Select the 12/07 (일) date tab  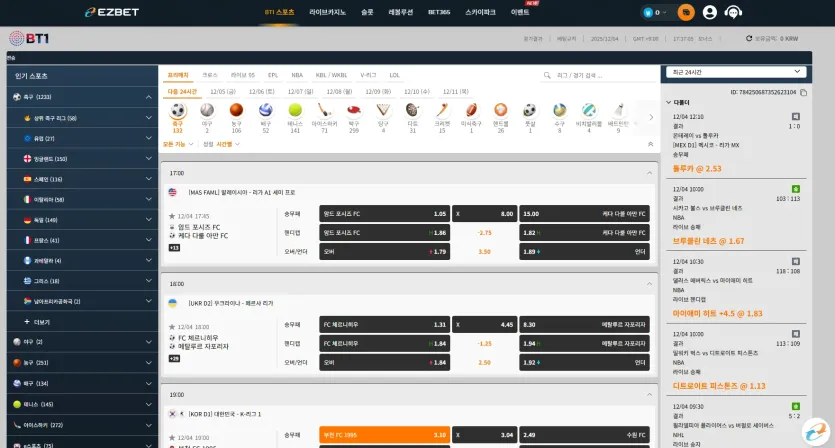click(300, 92)
